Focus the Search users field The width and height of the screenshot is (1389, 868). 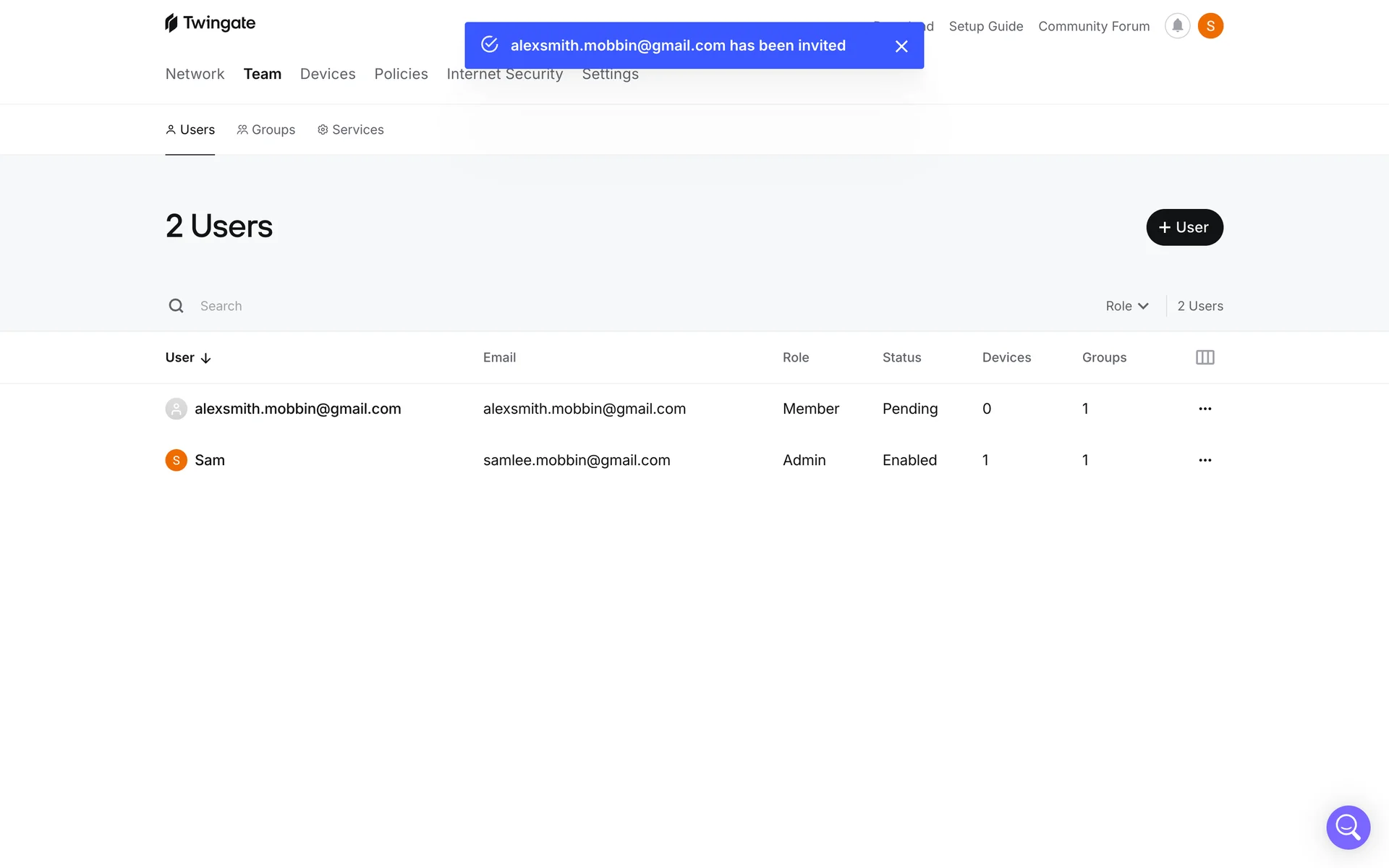point(434,306)
